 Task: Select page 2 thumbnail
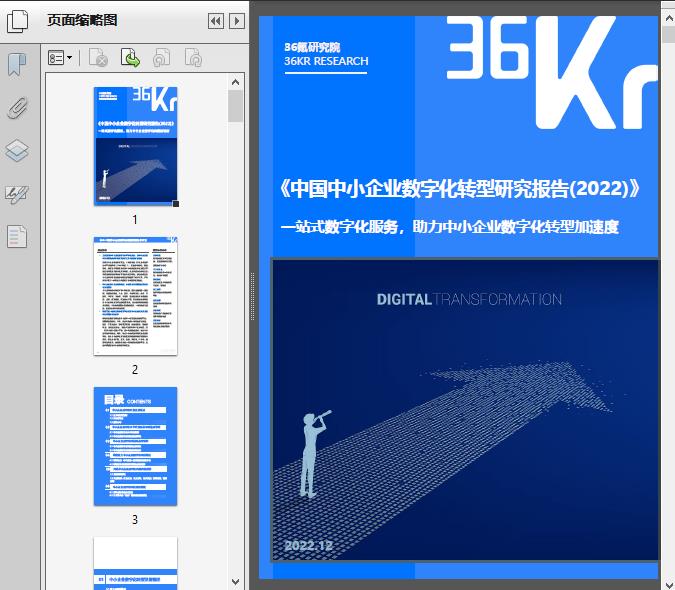pyautogui.click(x=136, y=296)
